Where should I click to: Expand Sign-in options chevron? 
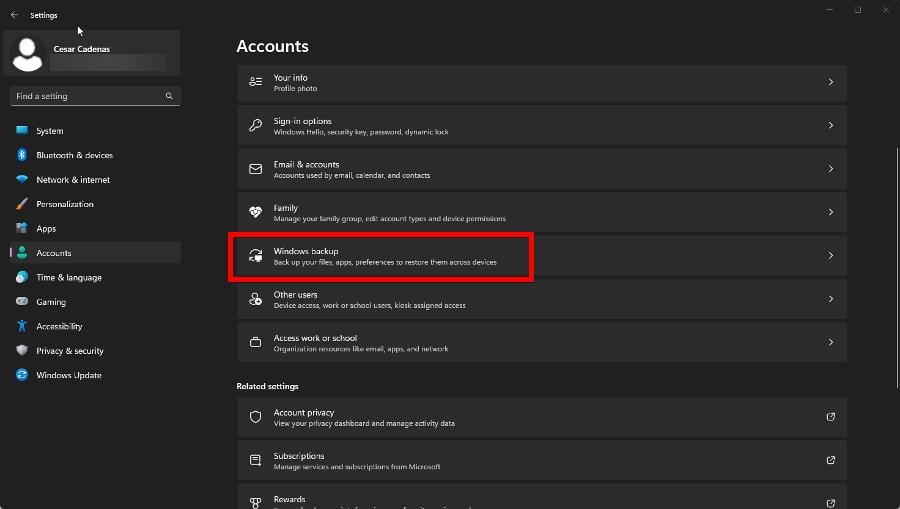click(x=830, y=126)
